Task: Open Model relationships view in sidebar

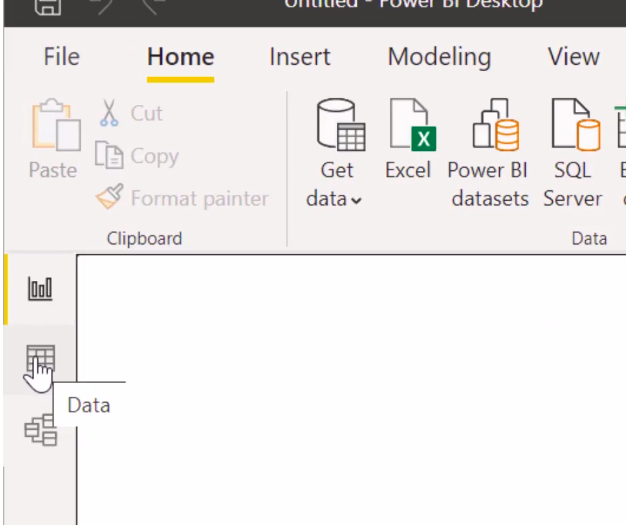Action: [40, 430]
